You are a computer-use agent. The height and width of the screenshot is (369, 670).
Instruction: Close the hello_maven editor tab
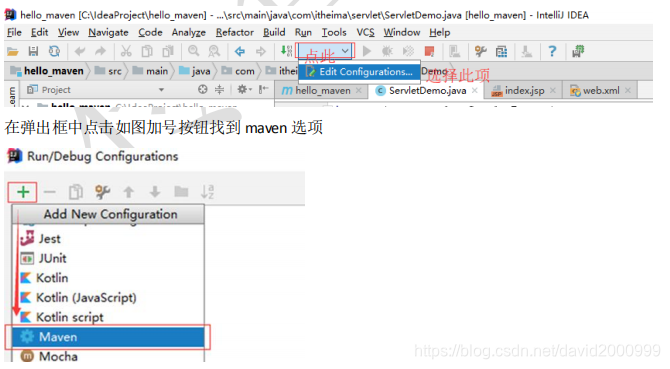(x=359, y=91)
